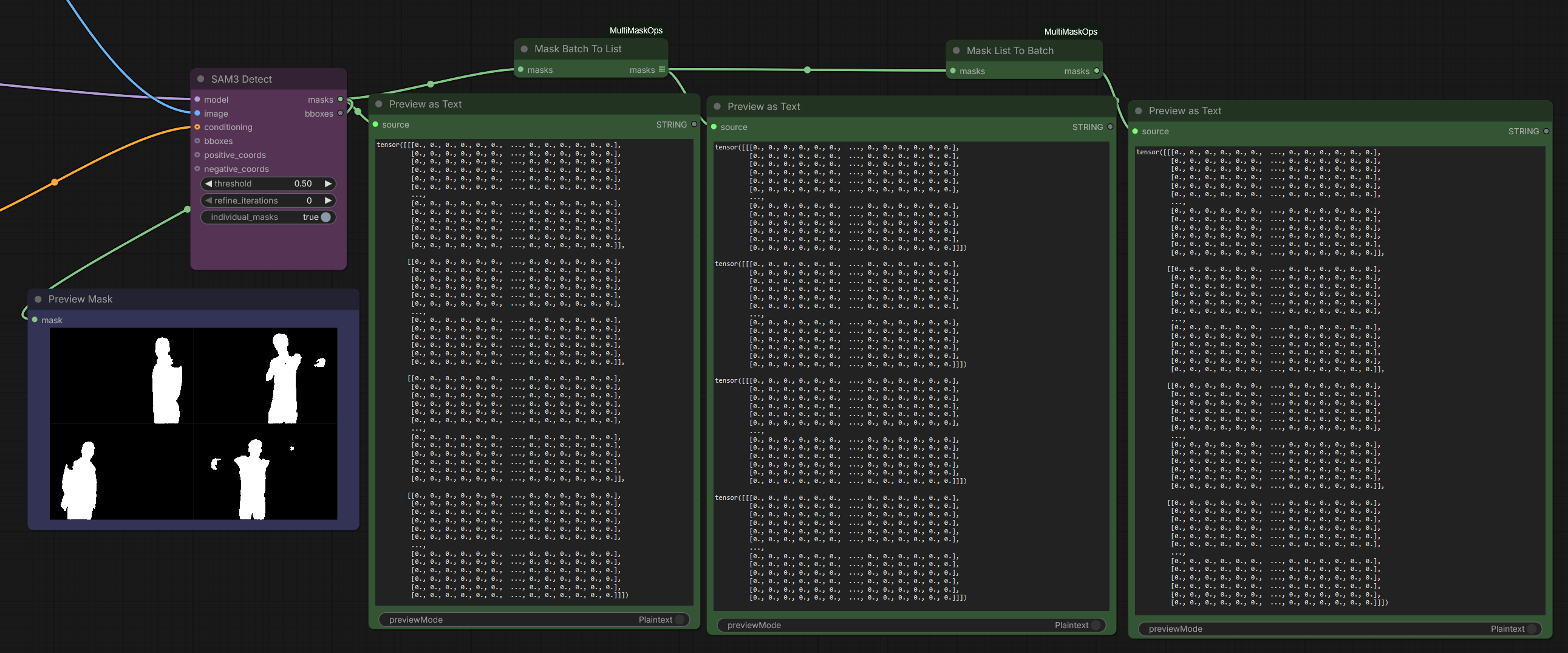Click the threshold value 0.50 field

(303, 183)
